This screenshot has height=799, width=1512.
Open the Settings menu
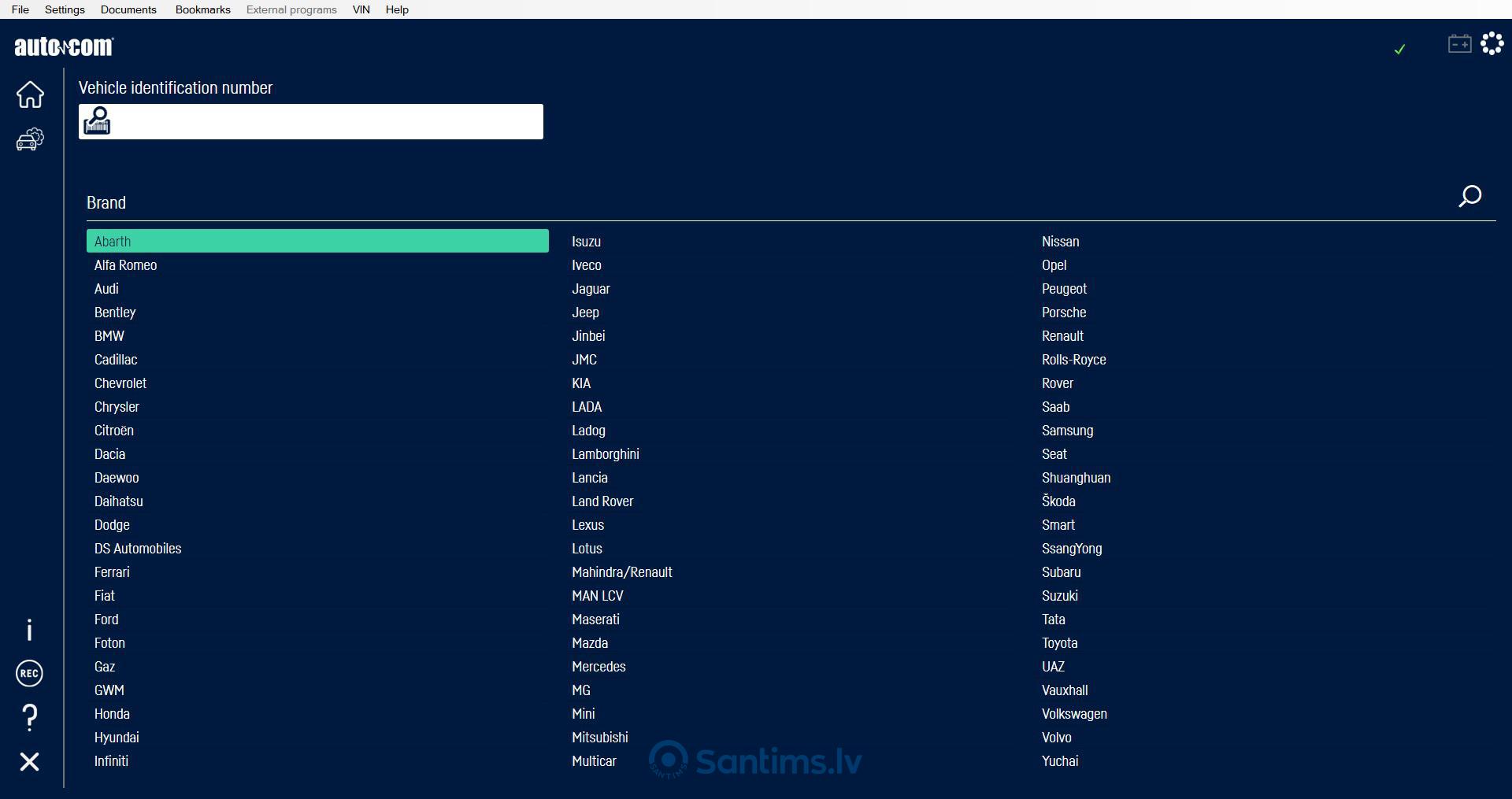(x=65, y=9)
